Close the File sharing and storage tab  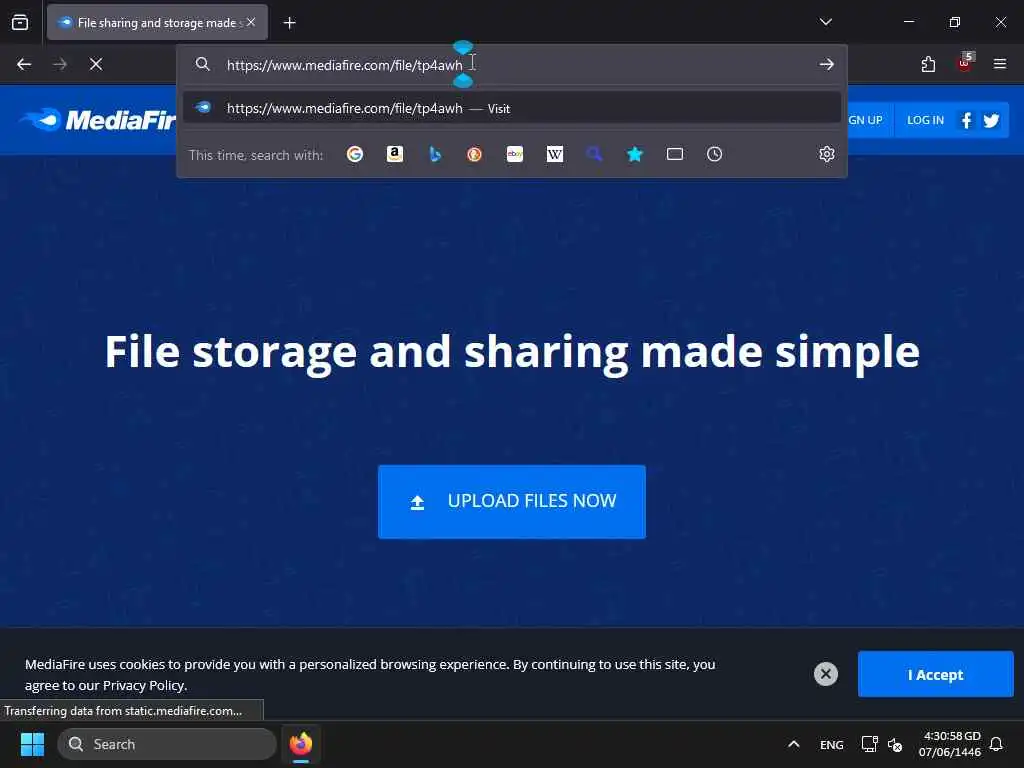click(251, 22)
